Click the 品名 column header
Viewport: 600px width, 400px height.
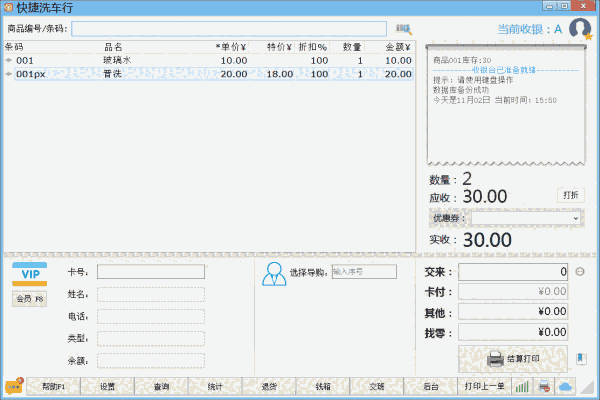coord(113,47)
